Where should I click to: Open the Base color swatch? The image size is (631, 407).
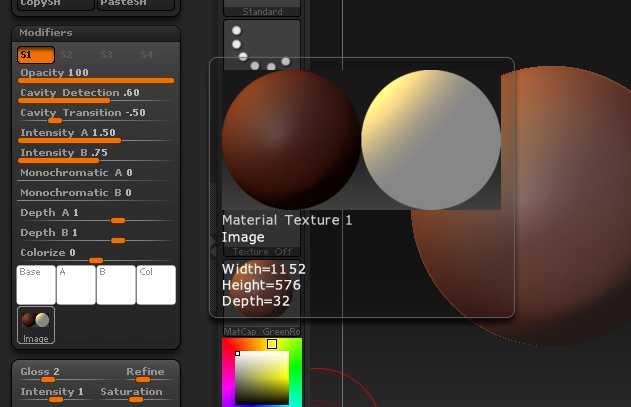coord(36,285)
